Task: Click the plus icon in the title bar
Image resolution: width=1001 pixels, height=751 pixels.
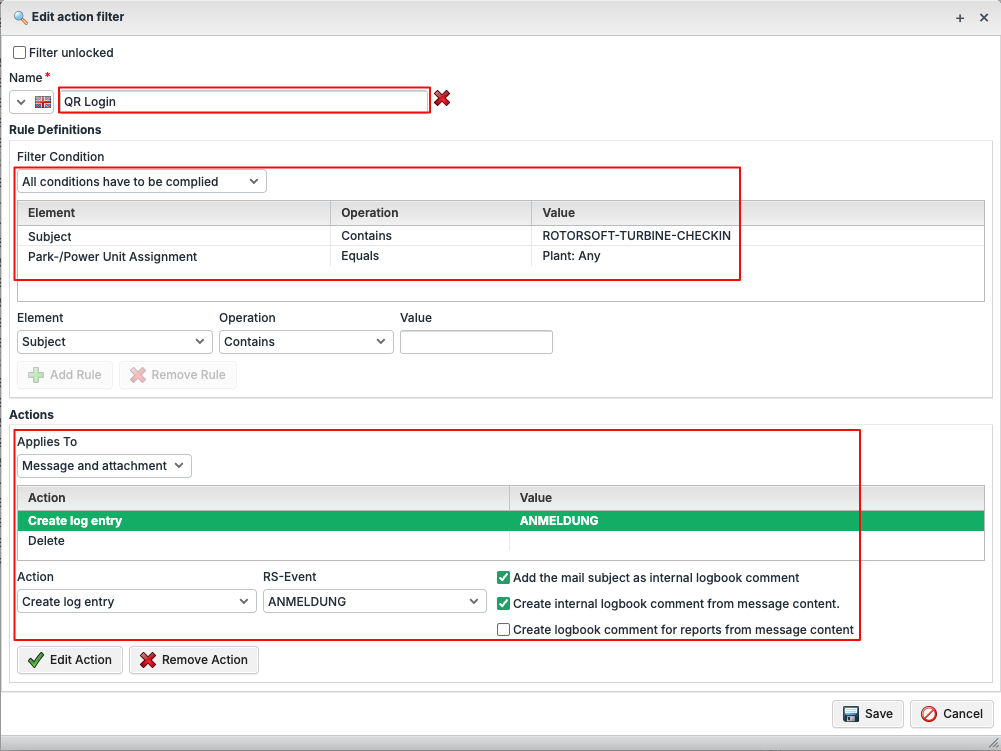Action: (x=960, y=18)
